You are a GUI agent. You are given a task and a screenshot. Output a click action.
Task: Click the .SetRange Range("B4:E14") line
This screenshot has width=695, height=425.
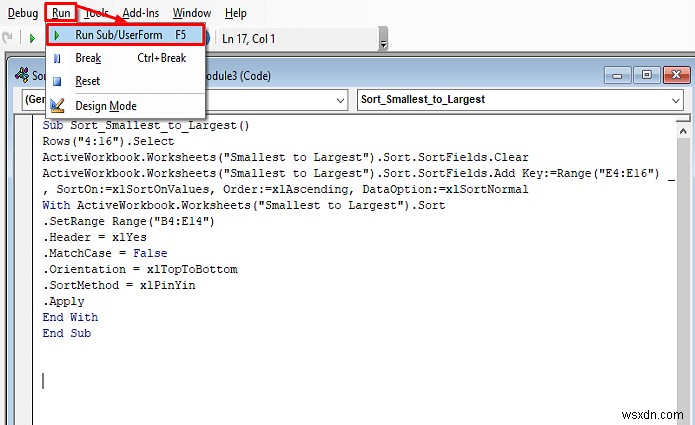coord(129,221)
